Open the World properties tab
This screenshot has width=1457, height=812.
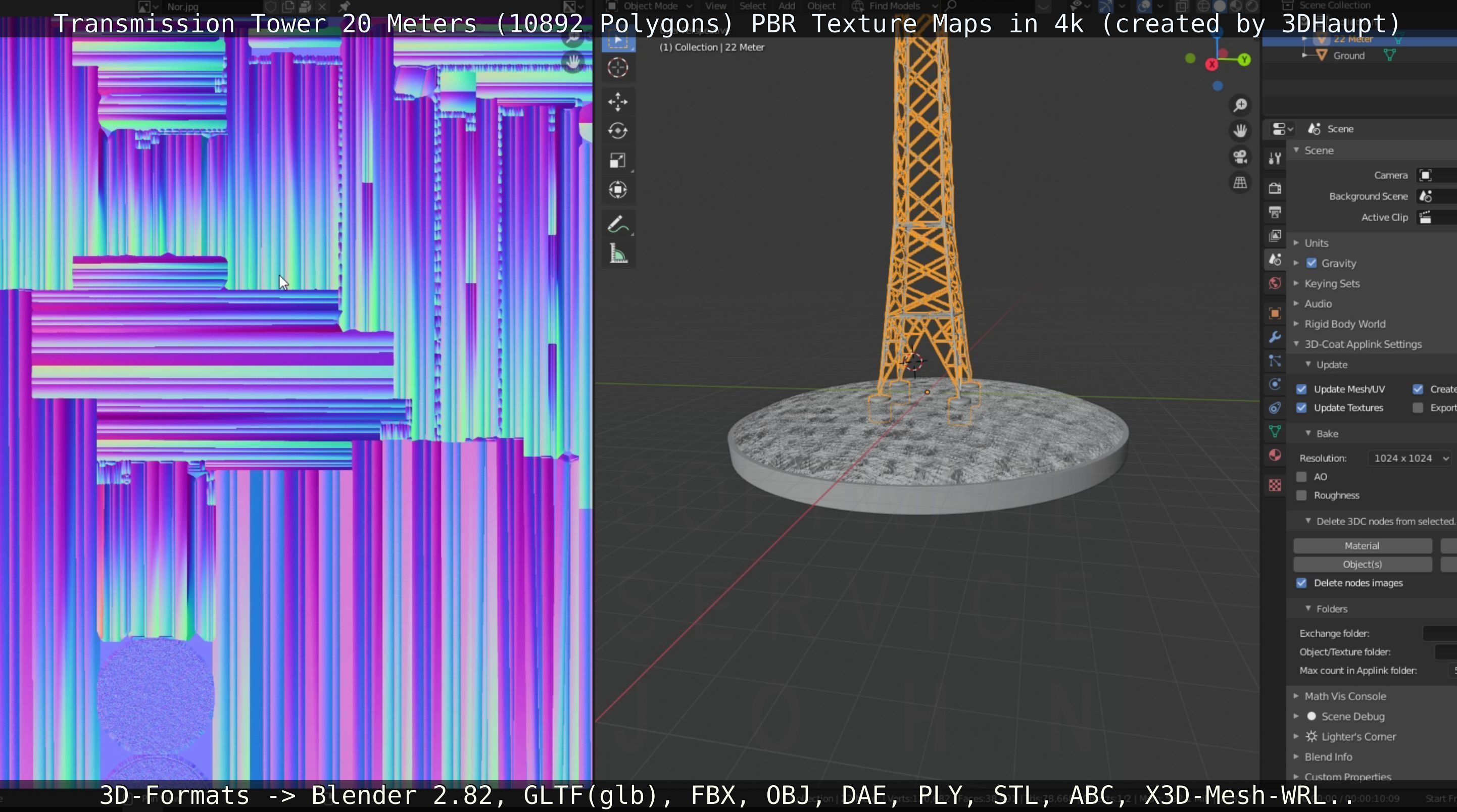[x=1275, y=283]
